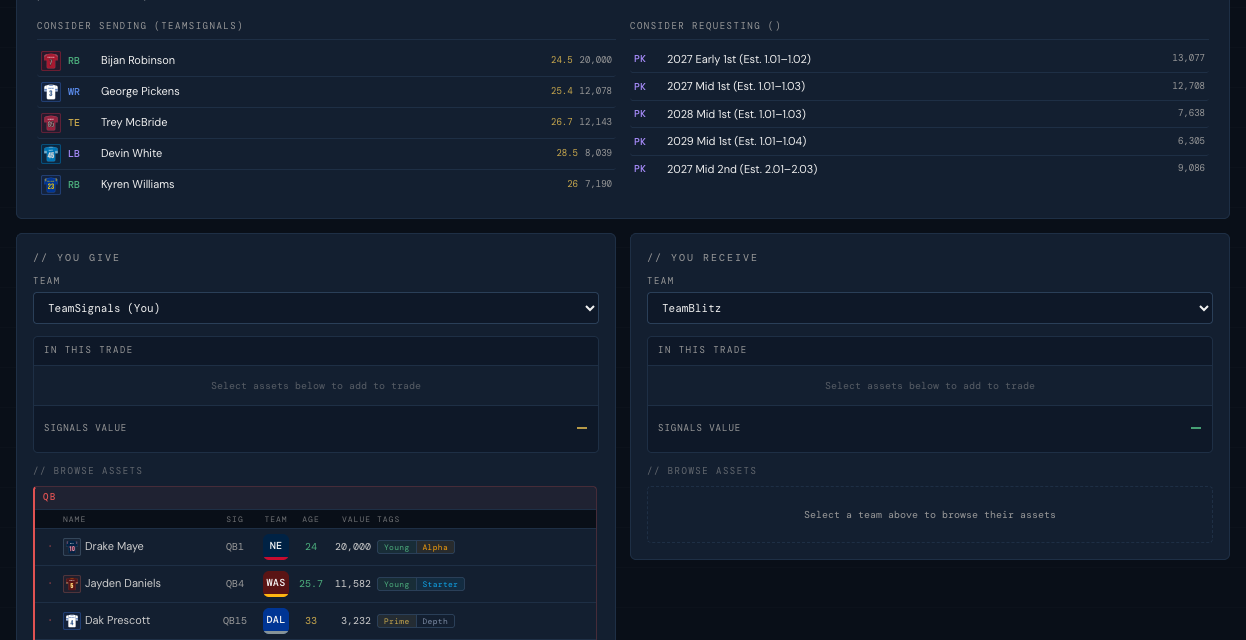This screenshot has width=1246, height=640.
Task: Click the NE team badge
Action: 276,547
